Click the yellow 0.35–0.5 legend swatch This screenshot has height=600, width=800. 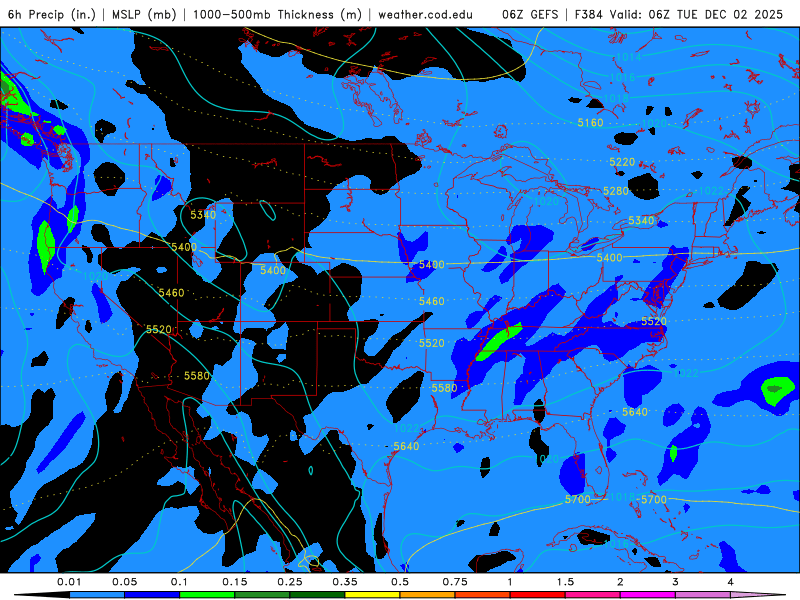point(372,595)
